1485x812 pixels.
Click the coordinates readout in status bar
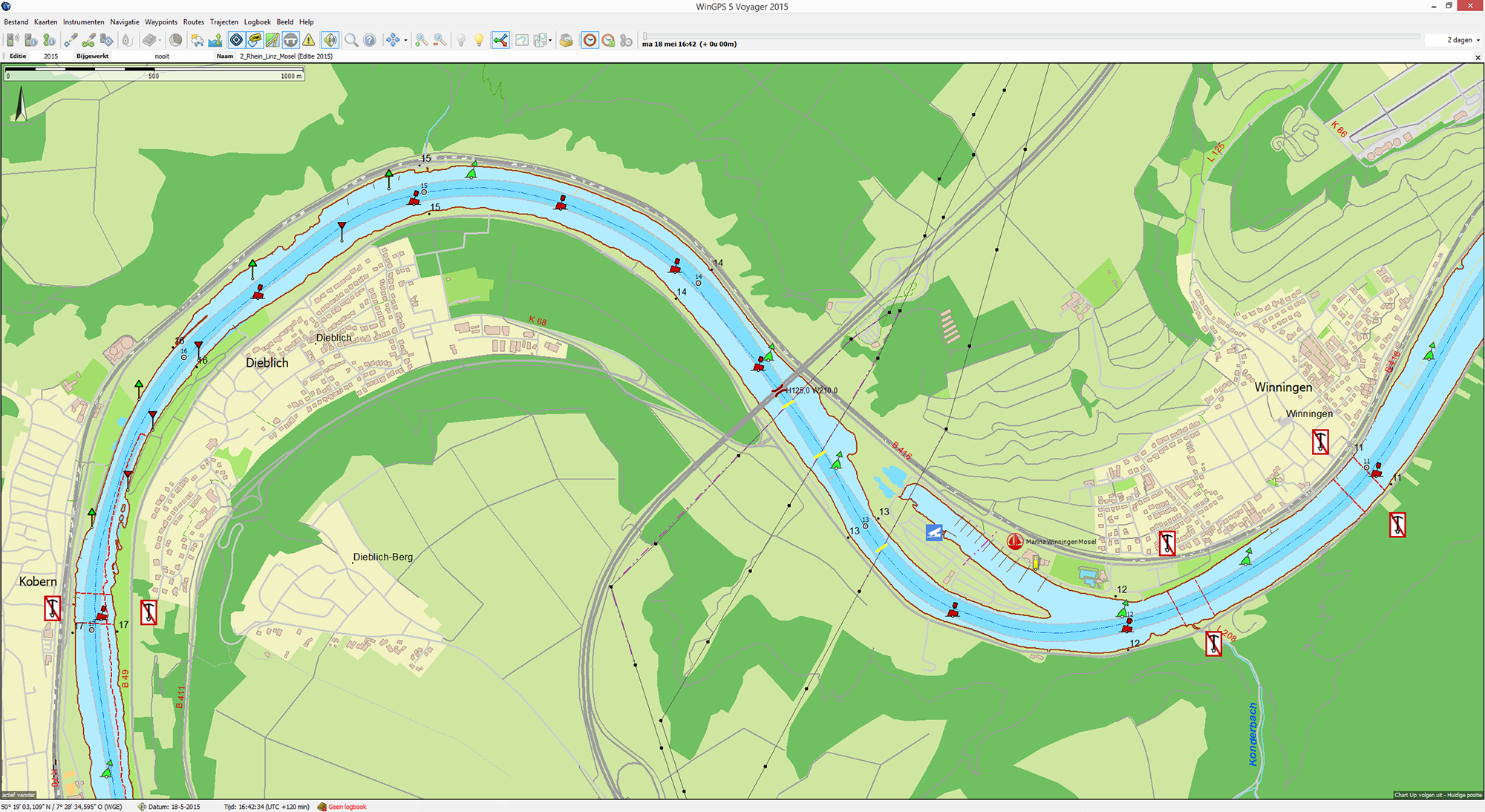click(x=62, y=807)
